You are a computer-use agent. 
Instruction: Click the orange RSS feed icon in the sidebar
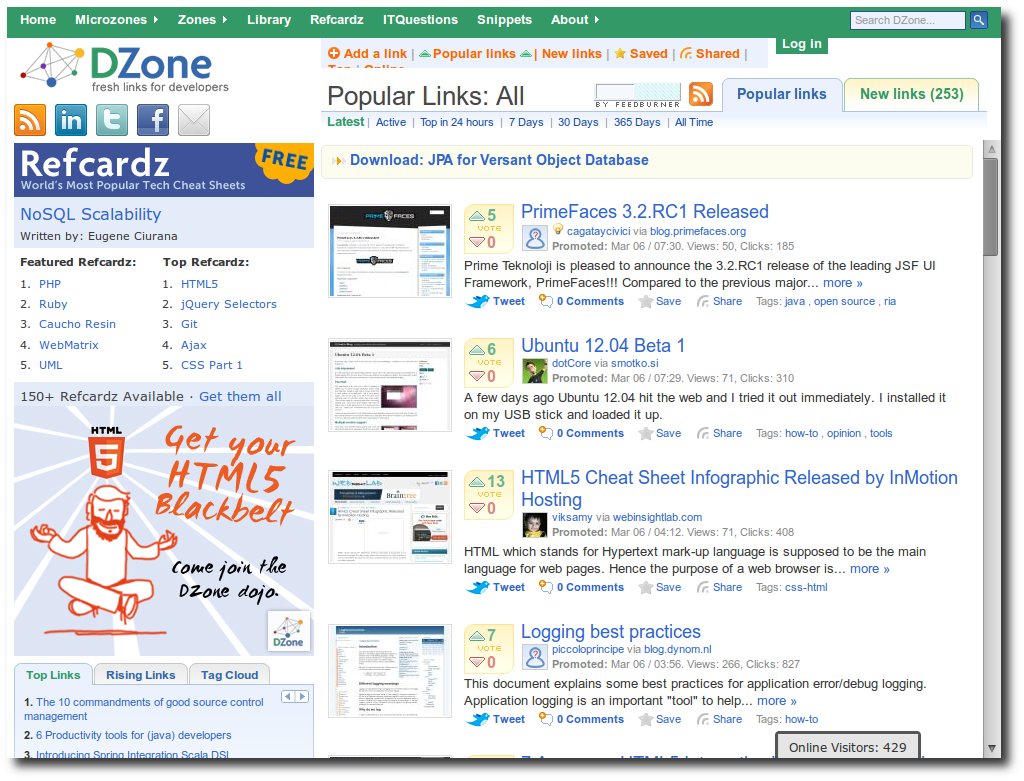click(30, 120)
